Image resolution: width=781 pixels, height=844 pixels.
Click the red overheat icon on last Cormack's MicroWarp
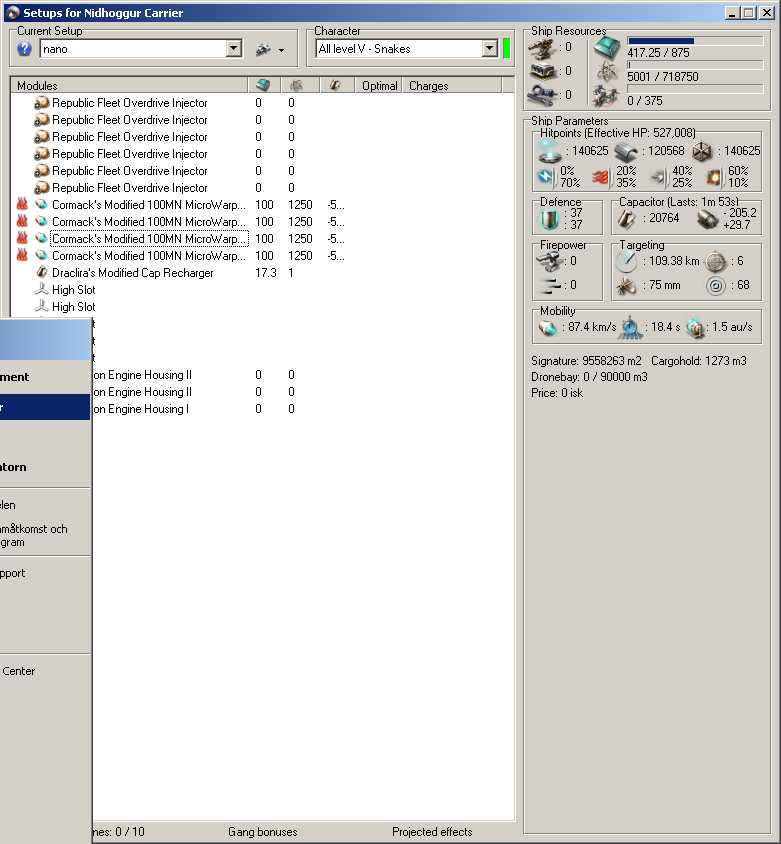[x=22, y=255]
